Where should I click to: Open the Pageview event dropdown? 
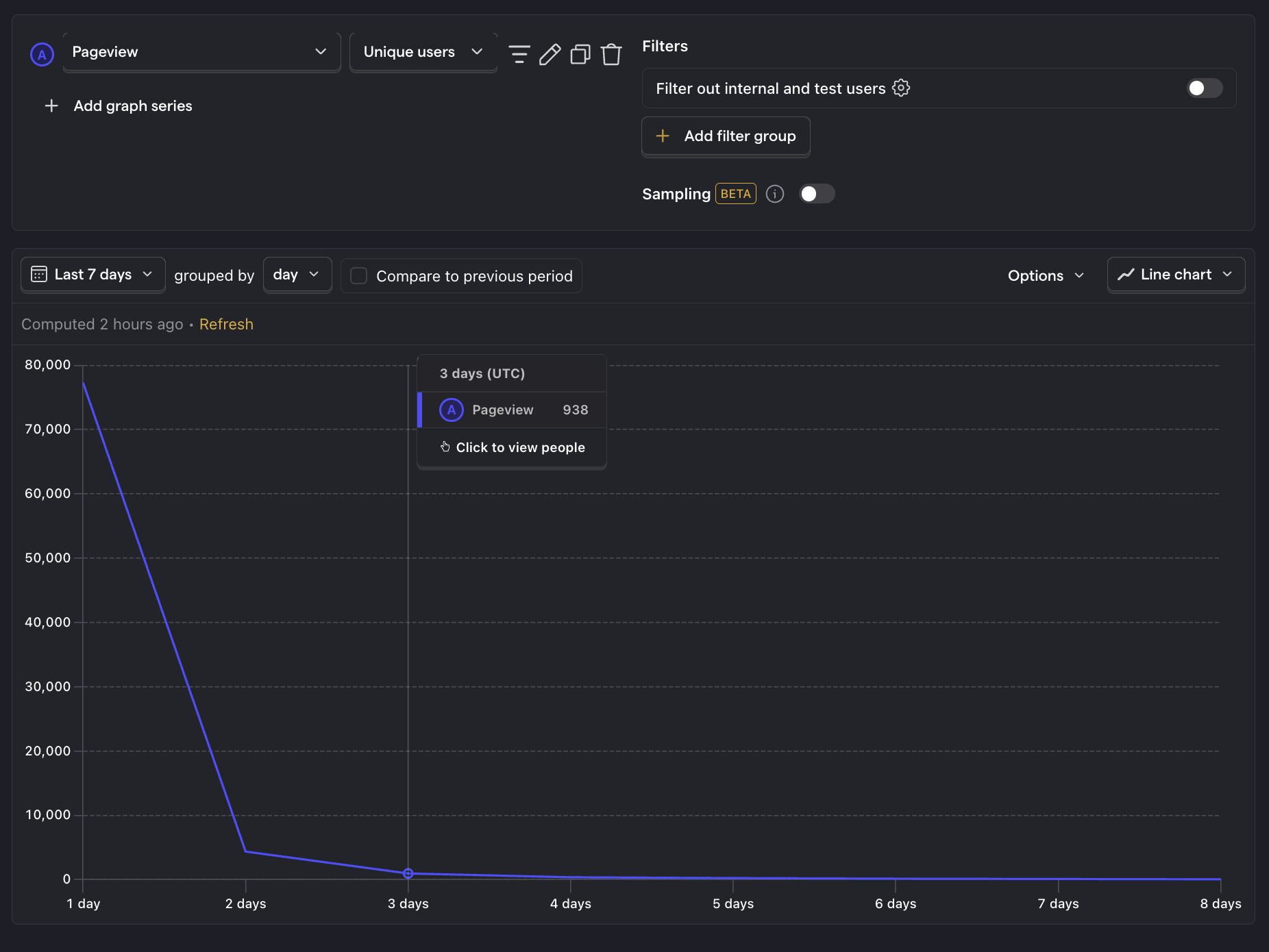[x=201, y=52]
